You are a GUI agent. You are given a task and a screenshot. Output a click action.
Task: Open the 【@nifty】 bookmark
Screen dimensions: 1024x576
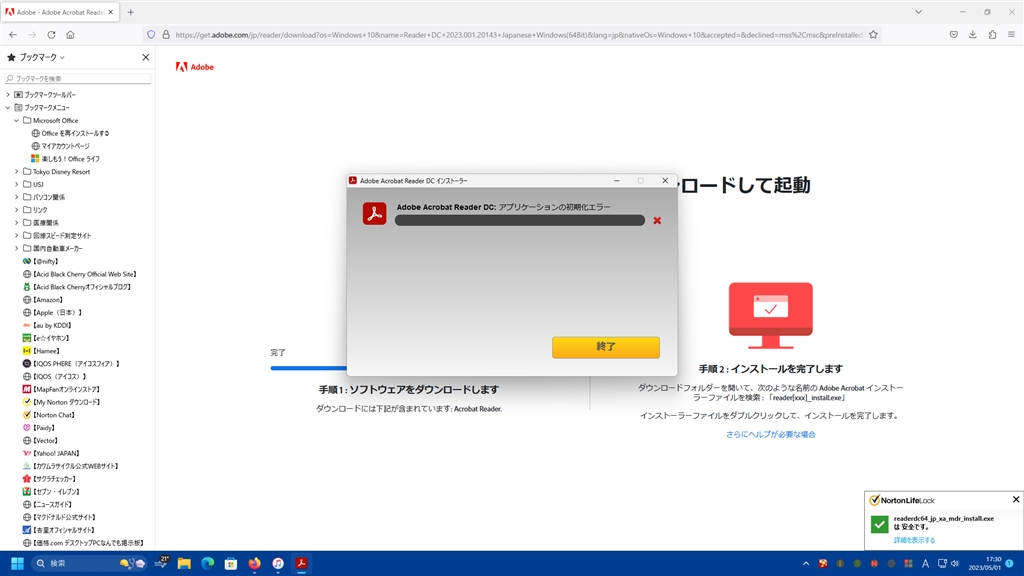pos(40,261)
